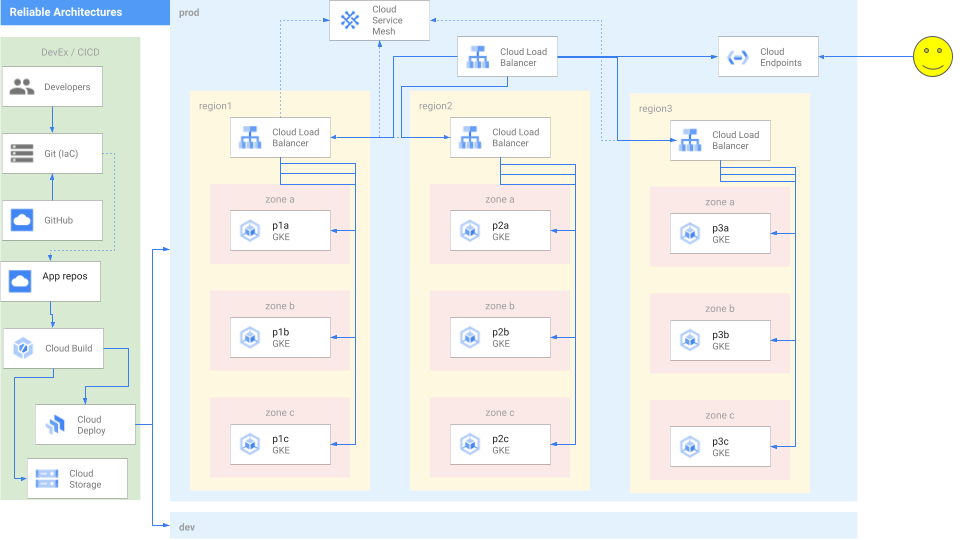
Task: Click region3 Cloud Load Balancer icon
Action: tap(690, 140)
